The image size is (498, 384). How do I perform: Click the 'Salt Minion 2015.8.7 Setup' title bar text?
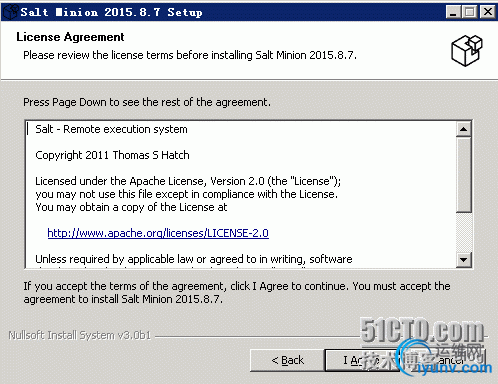pyautogui.click(x=111, y=12)
